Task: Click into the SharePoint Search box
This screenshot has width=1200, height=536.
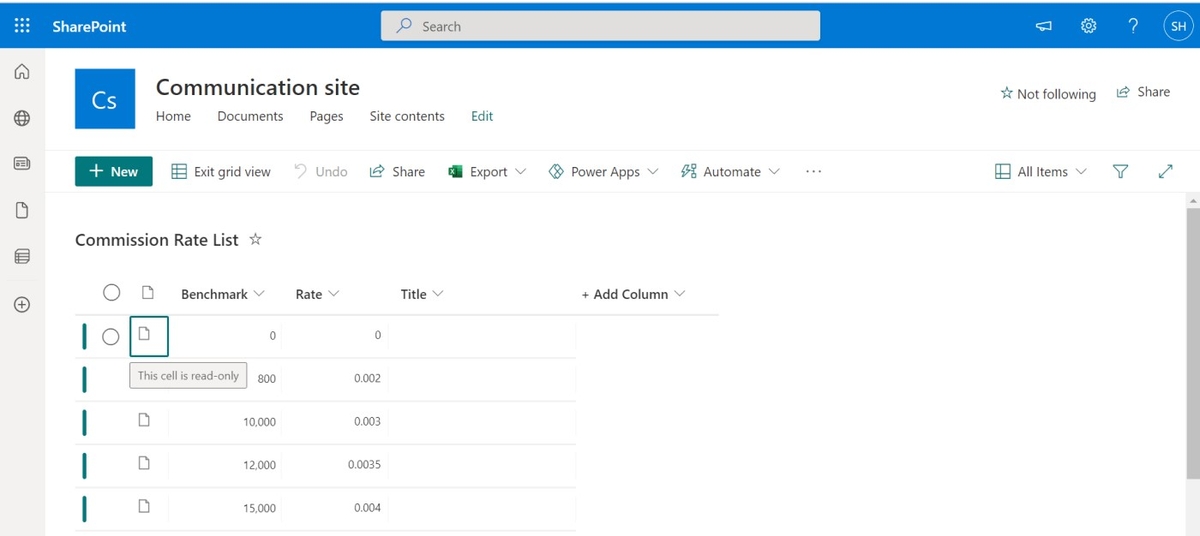Action: click(x=600, y=27)
